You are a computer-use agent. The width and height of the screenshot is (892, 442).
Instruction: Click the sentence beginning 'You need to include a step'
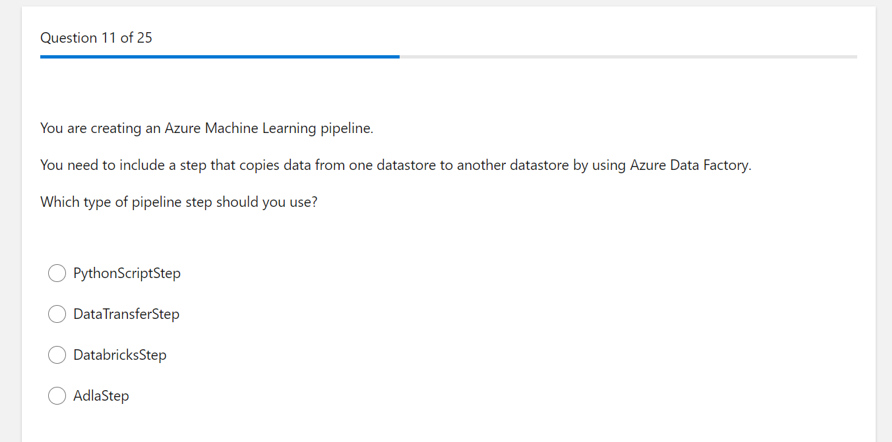coord(396,166)
